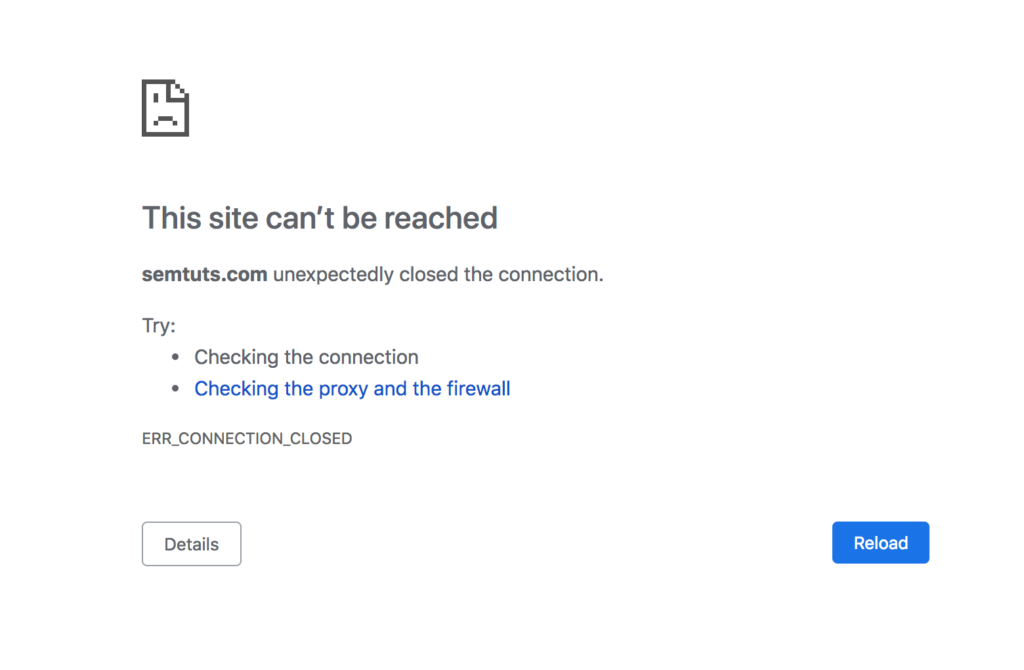
Task: Click the Reload button
Action: coord(880,542)
